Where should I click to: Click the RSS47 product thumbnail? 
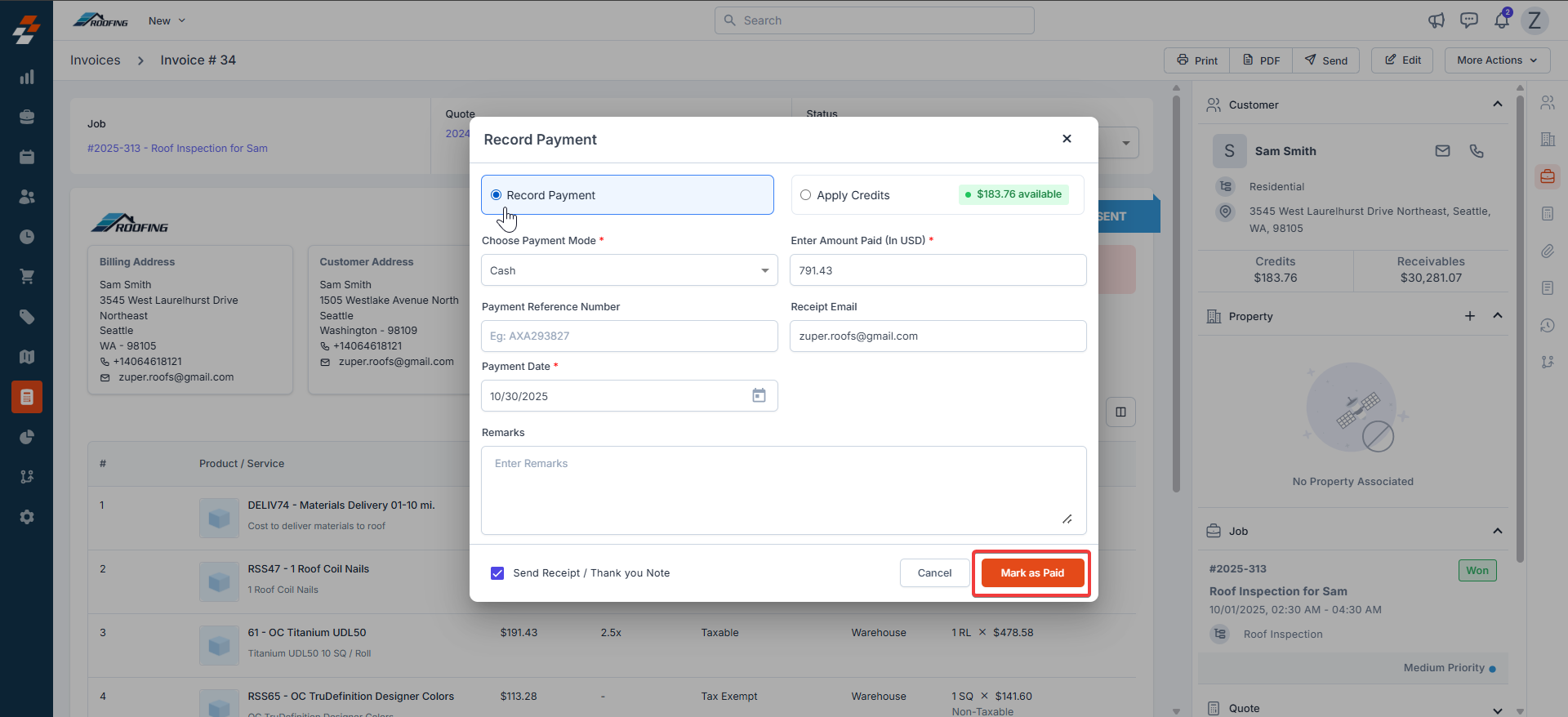219,582
